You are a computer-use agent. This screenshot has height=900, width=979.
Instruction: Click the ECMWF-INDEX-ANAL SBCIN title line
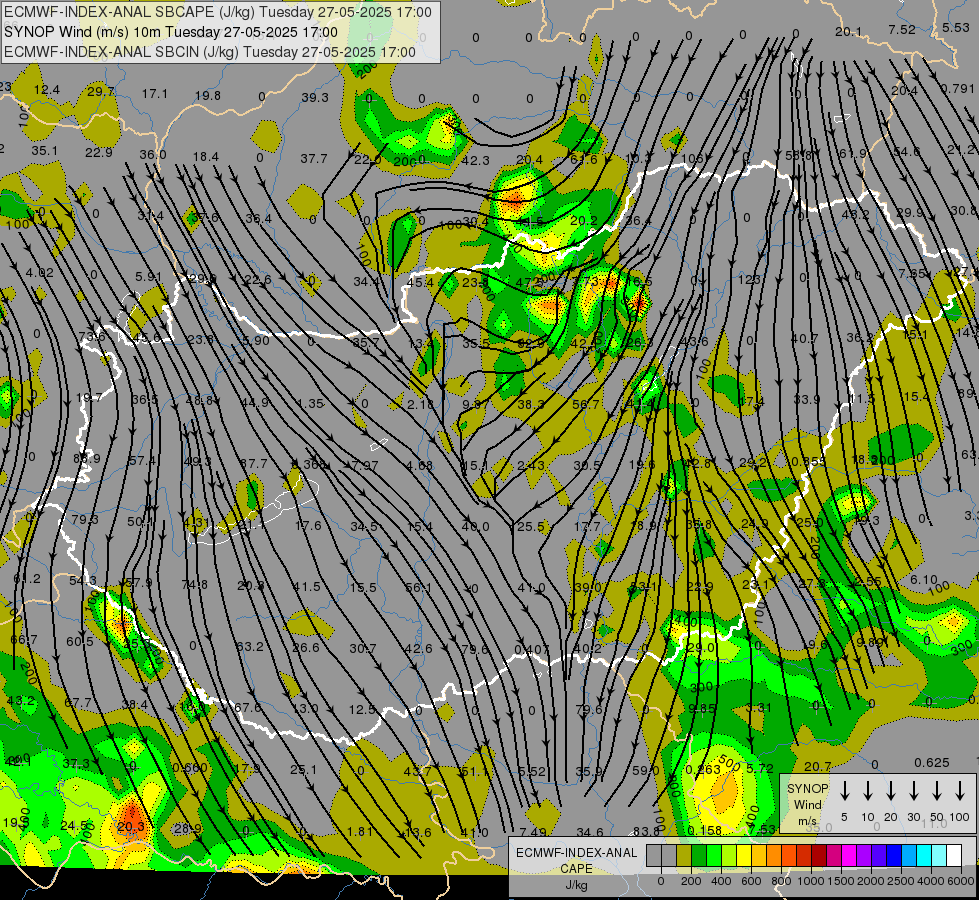(x=210, y=52)
